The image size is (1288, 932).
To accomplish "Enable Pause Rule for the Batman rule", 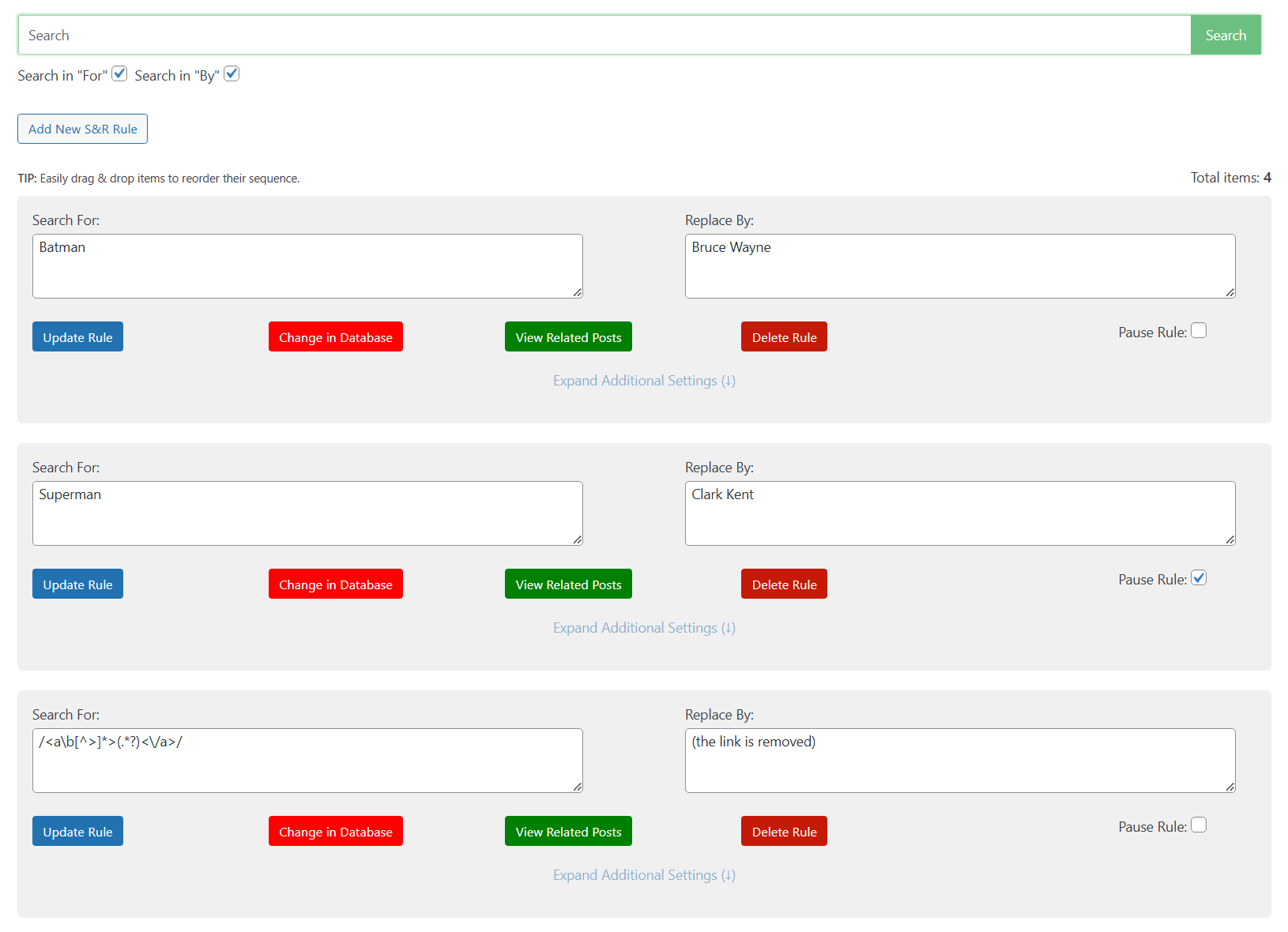I will click(1199, 331).
